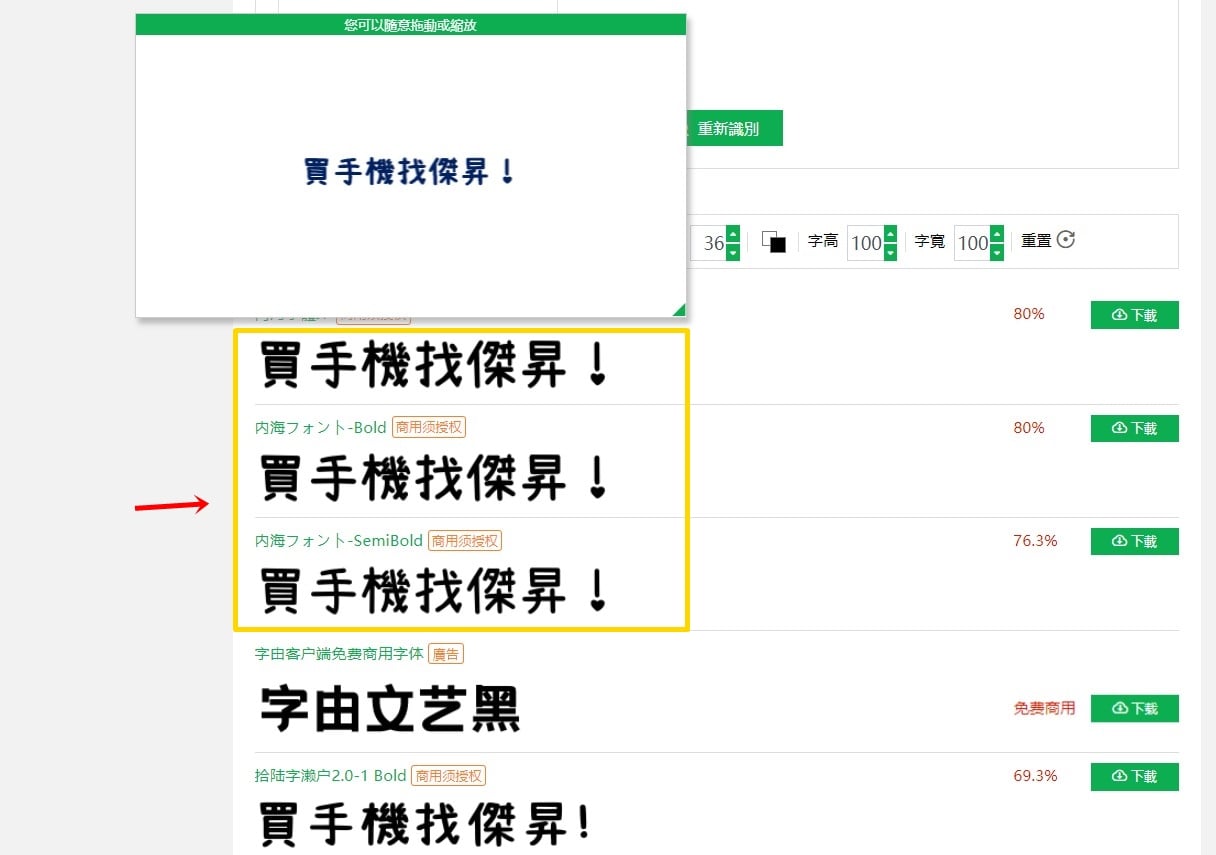Viewport: 1216px width, 855px height.
Task: Increase 字寬 value with the up arrow
Action: click(996, 234)
